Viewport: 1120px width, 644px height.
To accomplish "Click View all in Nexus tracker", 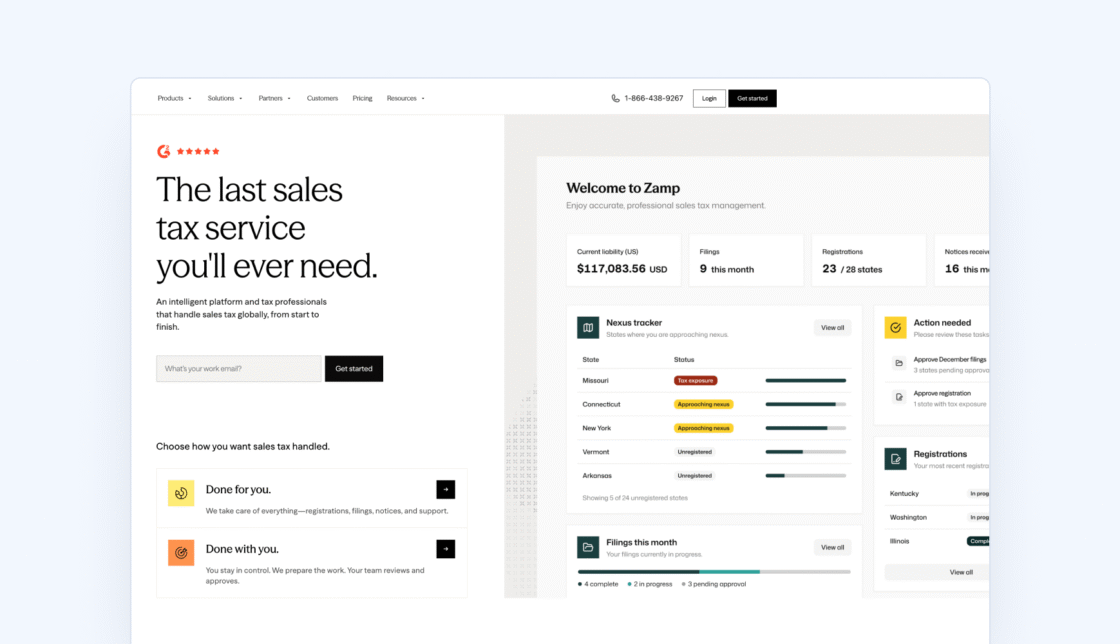I will (832, 328).
